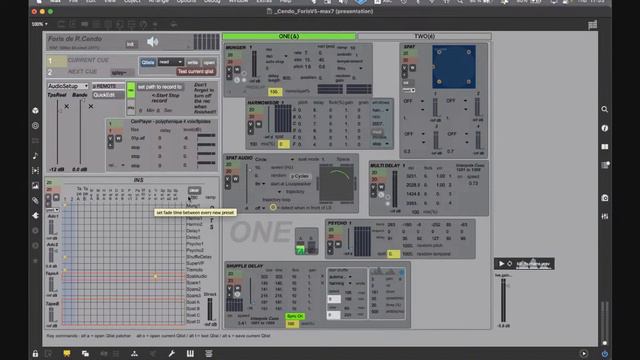
Task: Click the blue Qlists button
Action: point(148,62)
